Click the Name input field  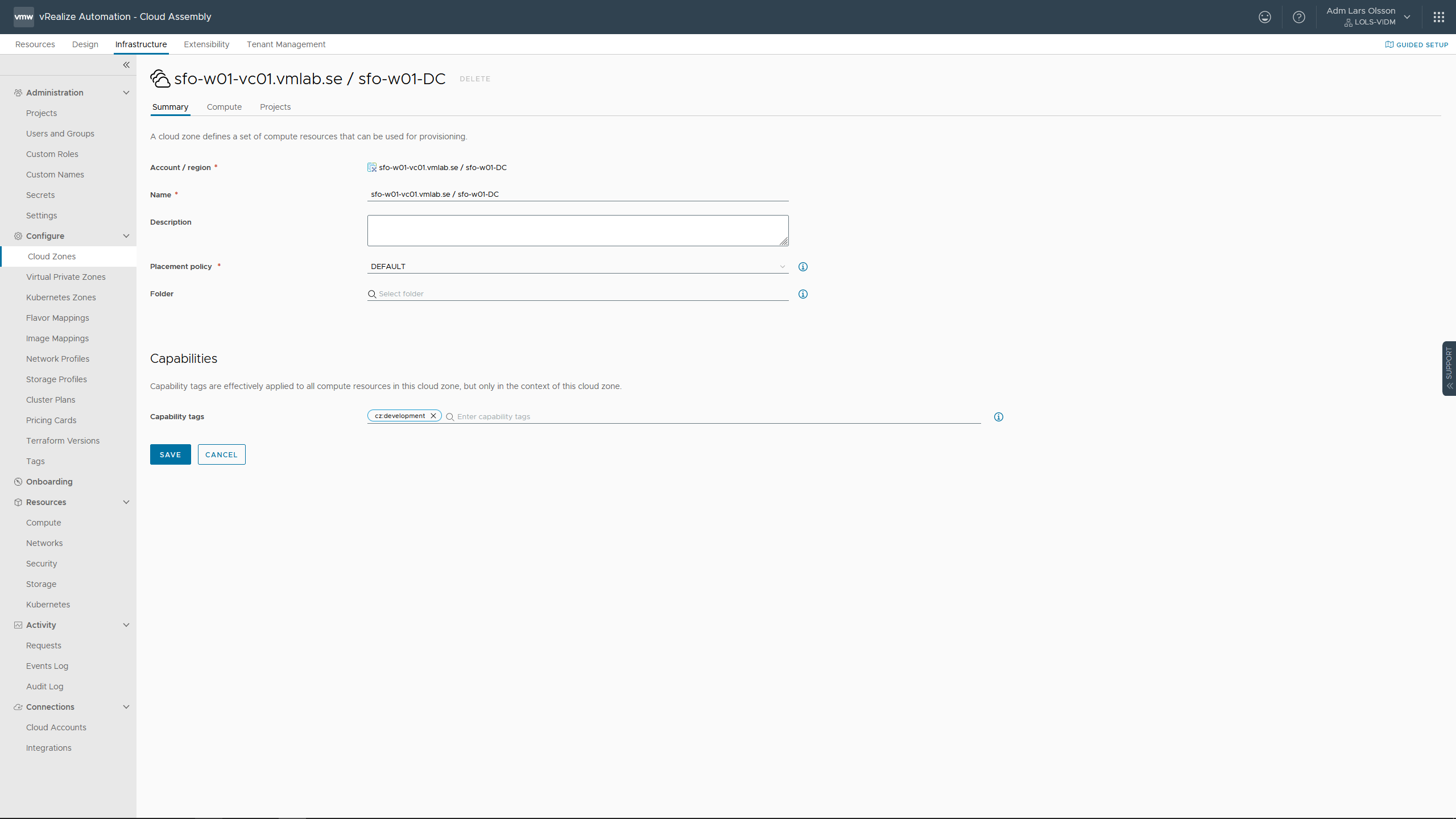click(x=578, y=195)
